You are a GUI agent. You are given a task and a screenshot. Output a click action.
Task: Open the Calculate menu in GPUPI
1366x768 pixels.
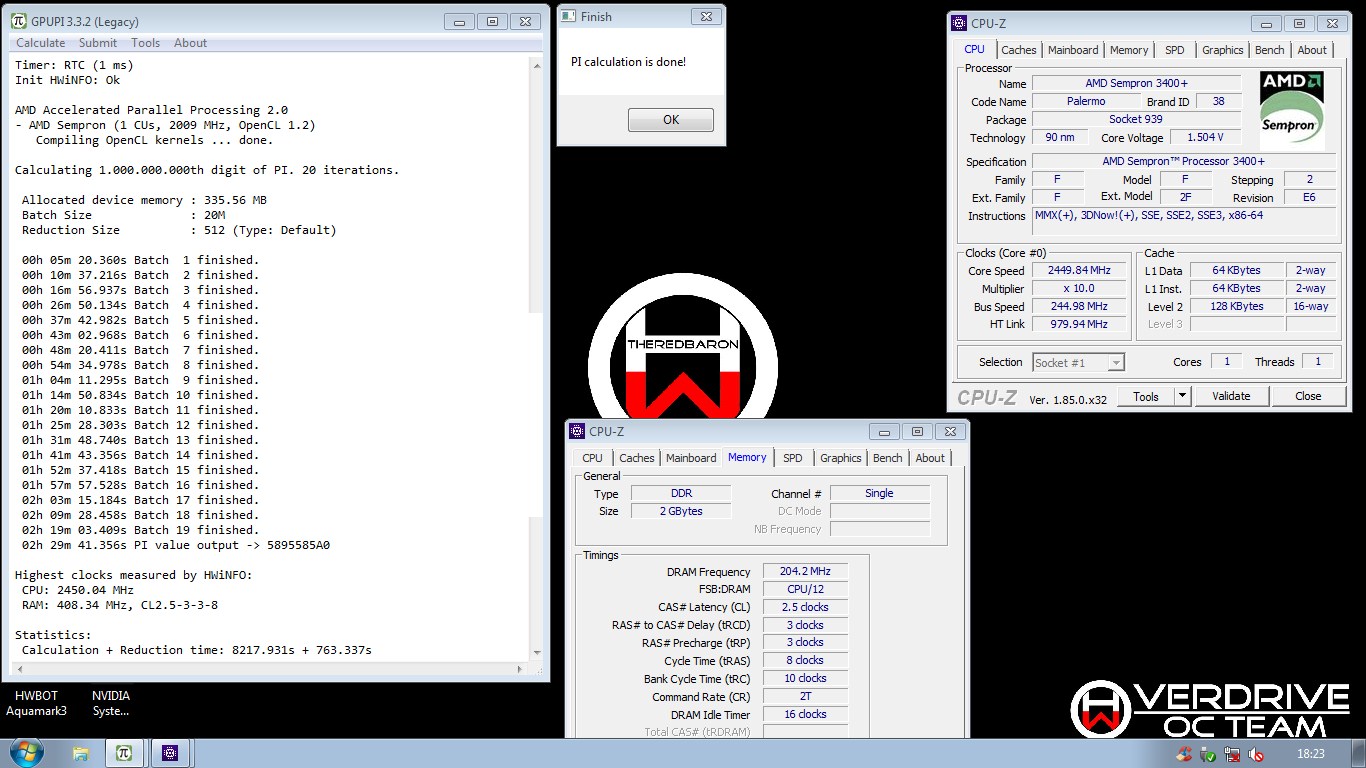click(x=41, y=43)
